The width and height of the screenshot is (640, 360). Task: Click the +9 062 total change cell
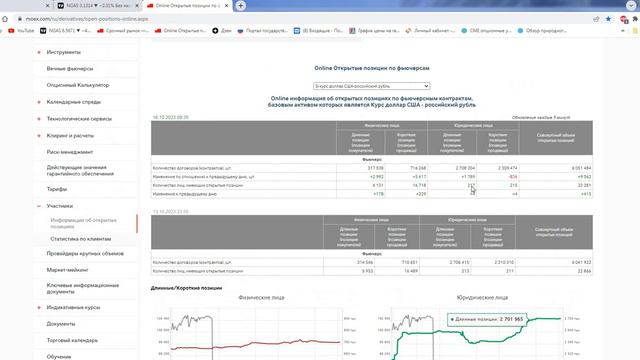pos(584,177)
